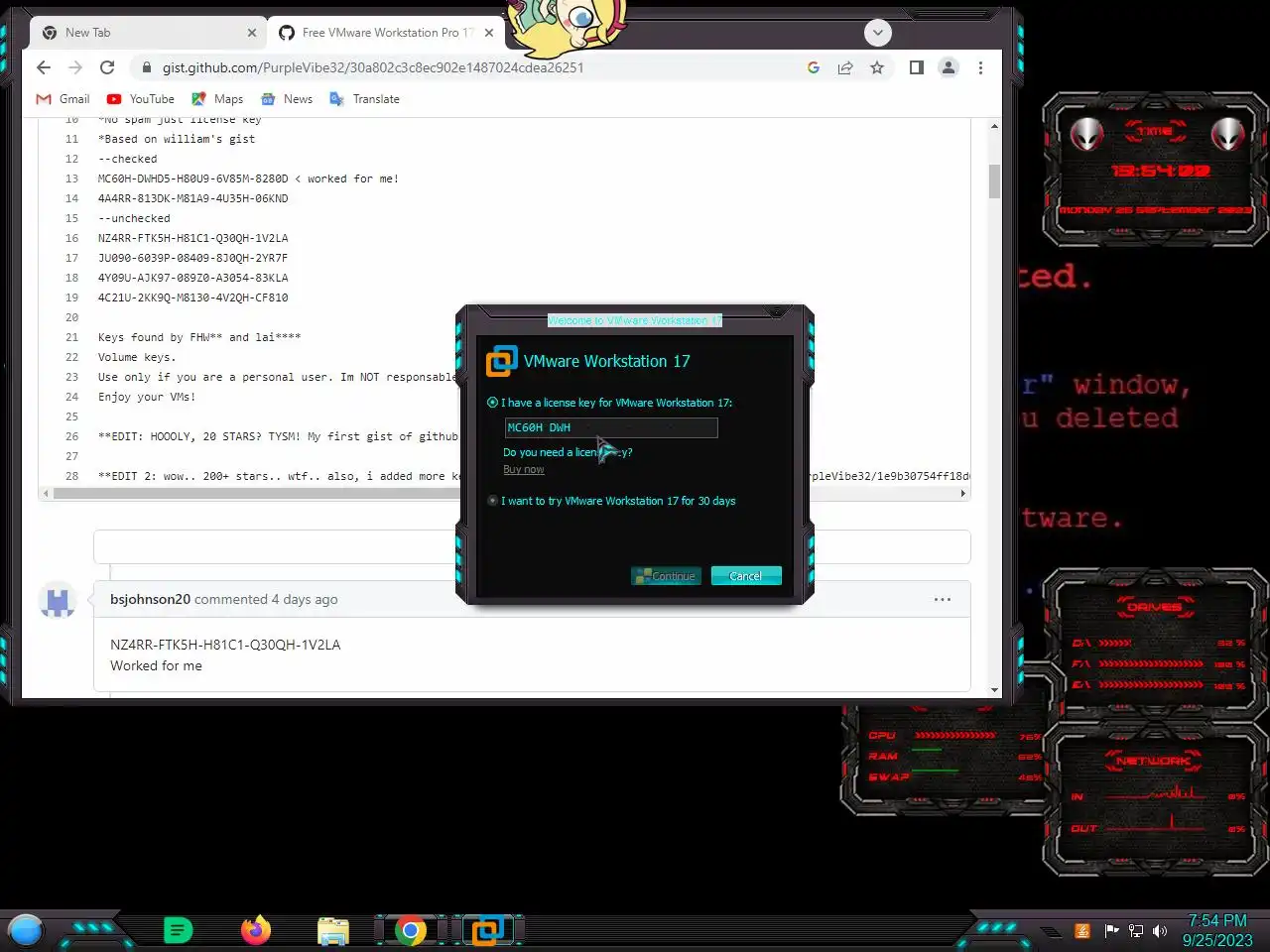The height and width of the screenshot is (952, 1270).
Task: Open File Explorer from the taskbar
Action: coord(333,930)
